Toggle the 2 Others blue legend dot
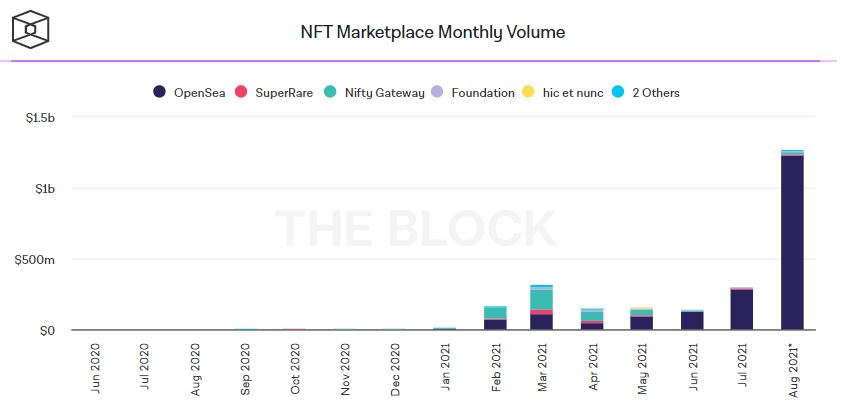841x406 pixels. (619, 92)
